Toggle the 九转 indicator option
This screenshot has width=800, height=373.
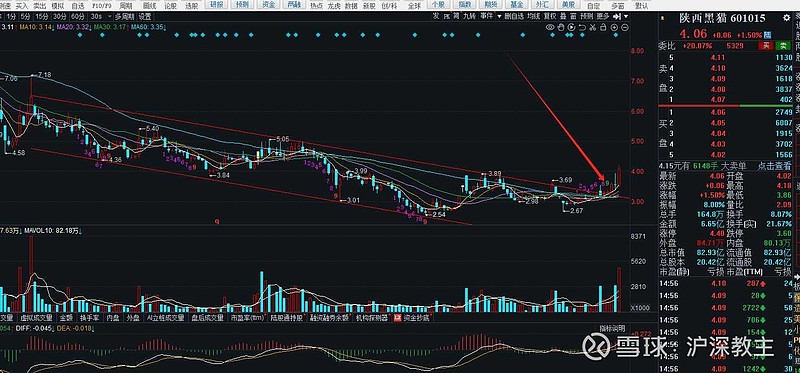point(469,16)
